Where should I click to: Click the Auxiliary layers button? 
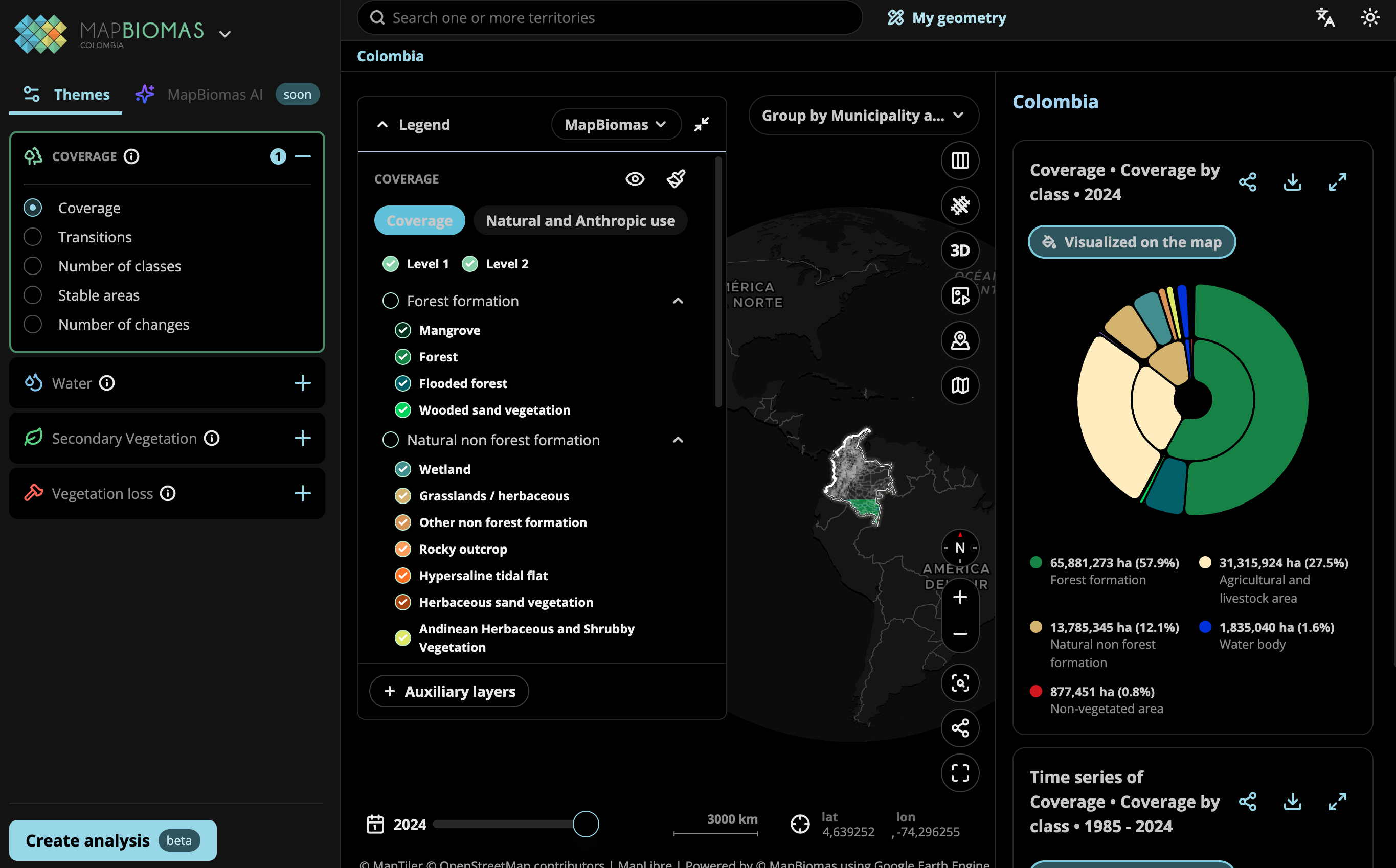click(x=449, y=691)
